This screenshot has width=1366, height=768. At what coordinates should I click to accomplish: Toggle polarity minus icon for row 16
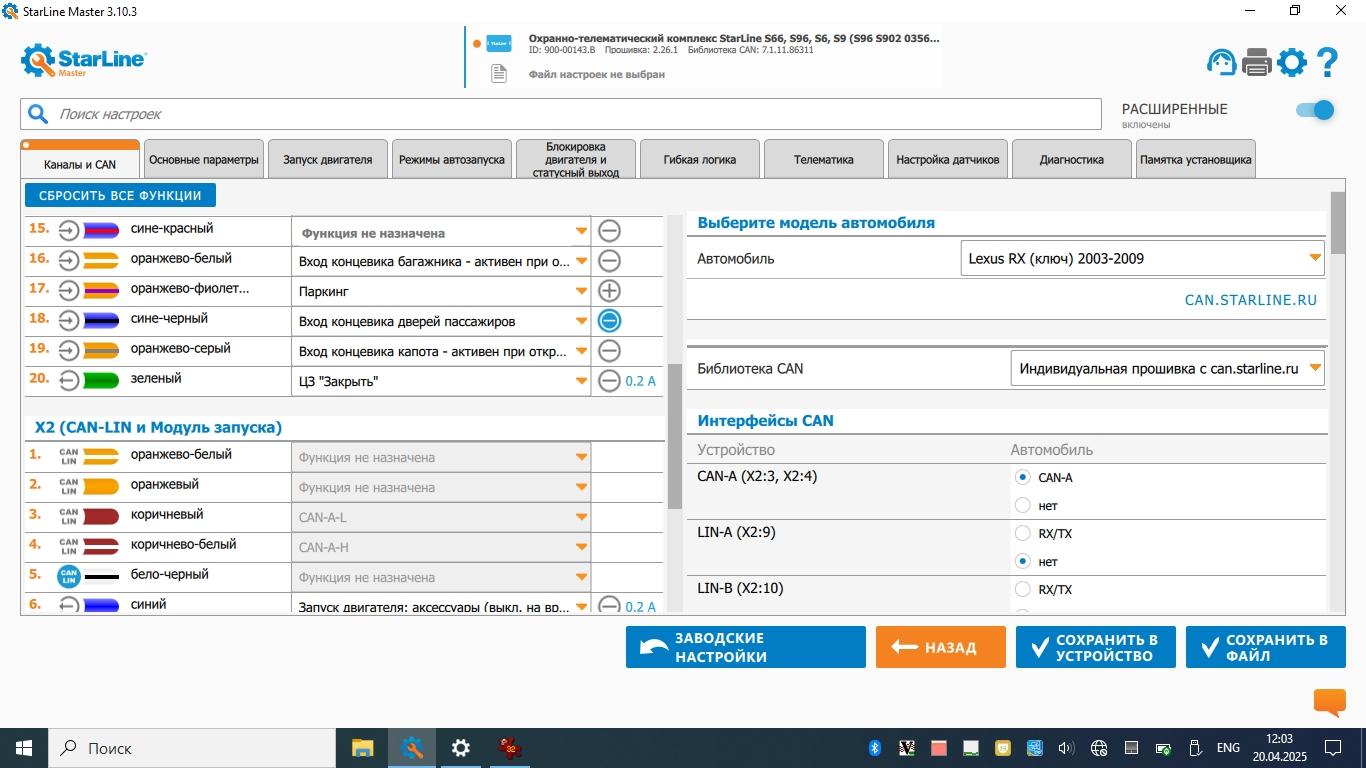(x=609, y=261)
